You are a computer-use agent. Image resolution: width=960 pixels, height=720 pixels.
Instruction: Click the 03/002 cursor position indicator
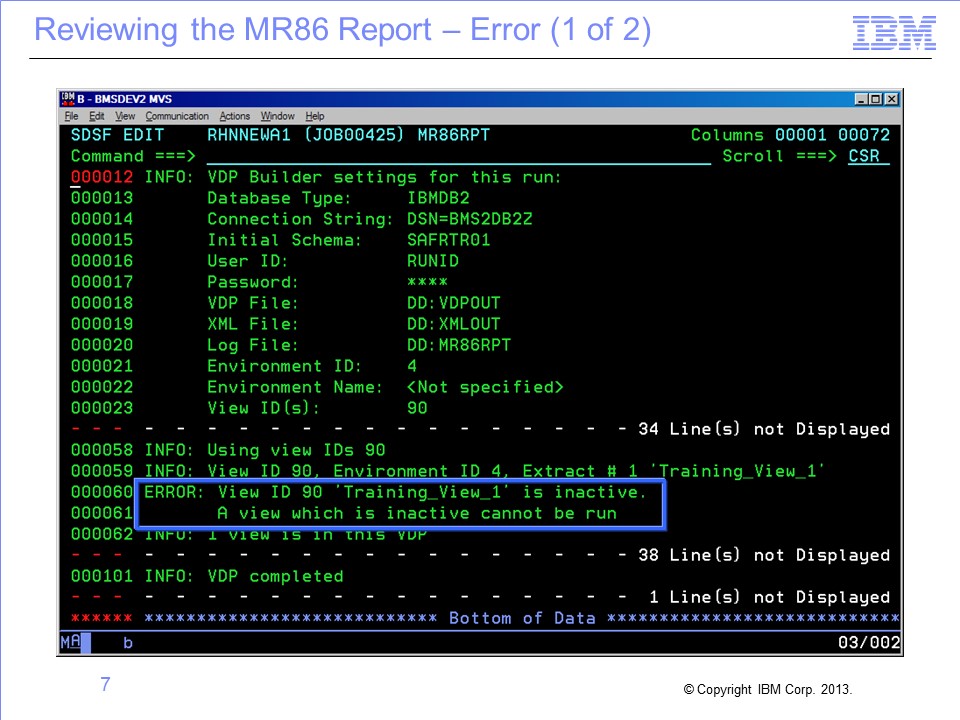869,643
